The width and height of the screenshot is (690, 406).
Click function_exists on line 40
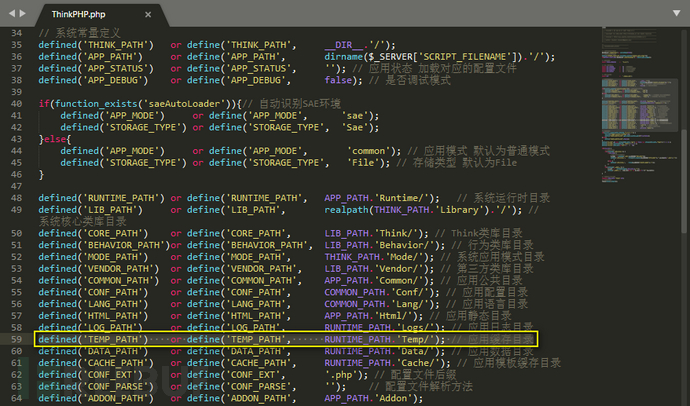(96, 104)
